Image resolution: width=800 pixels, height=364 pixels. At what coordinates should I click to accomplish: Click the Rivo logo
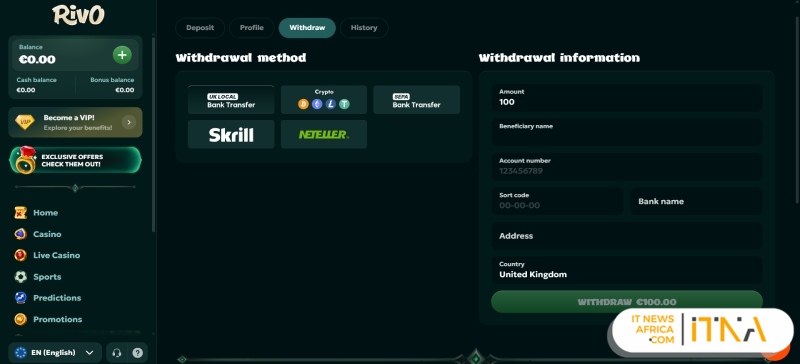click(78, 15)
